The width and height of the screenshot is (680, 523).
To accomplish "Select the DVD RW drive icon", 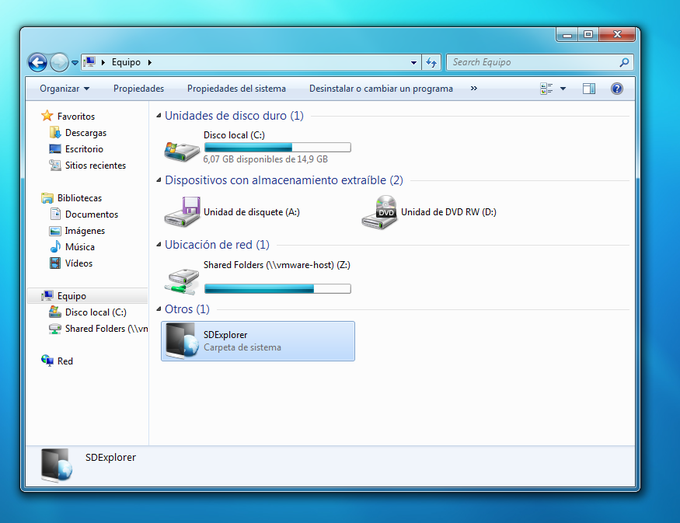I will (x=379, y=212).
